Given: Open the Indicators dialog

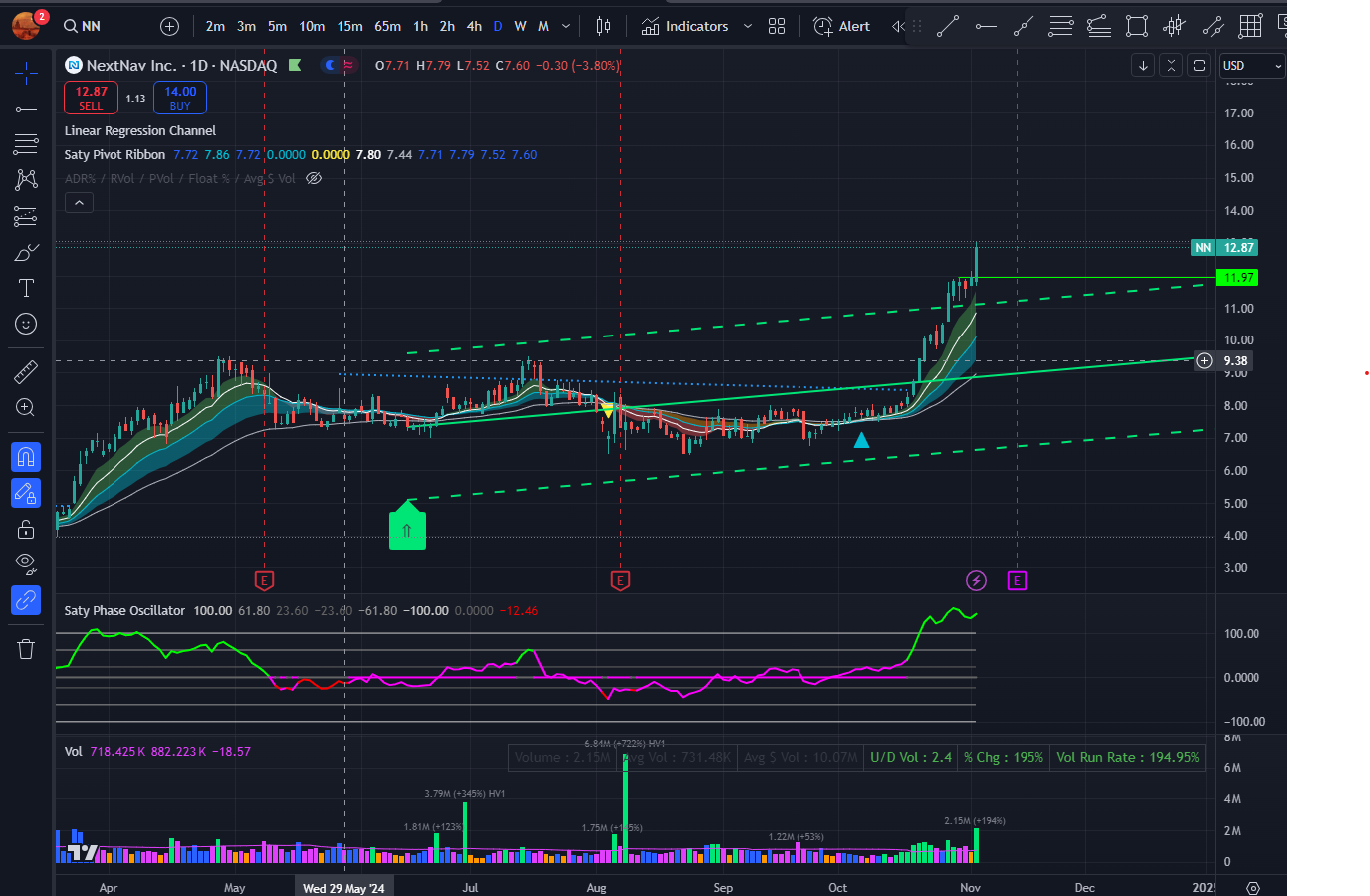Looking at the screenshot, I should click(685, 26).
